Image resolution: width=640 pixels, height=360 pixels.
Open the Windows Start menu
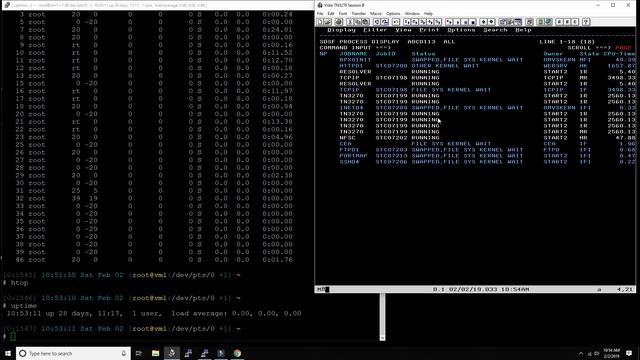click(x=8, y=353)
